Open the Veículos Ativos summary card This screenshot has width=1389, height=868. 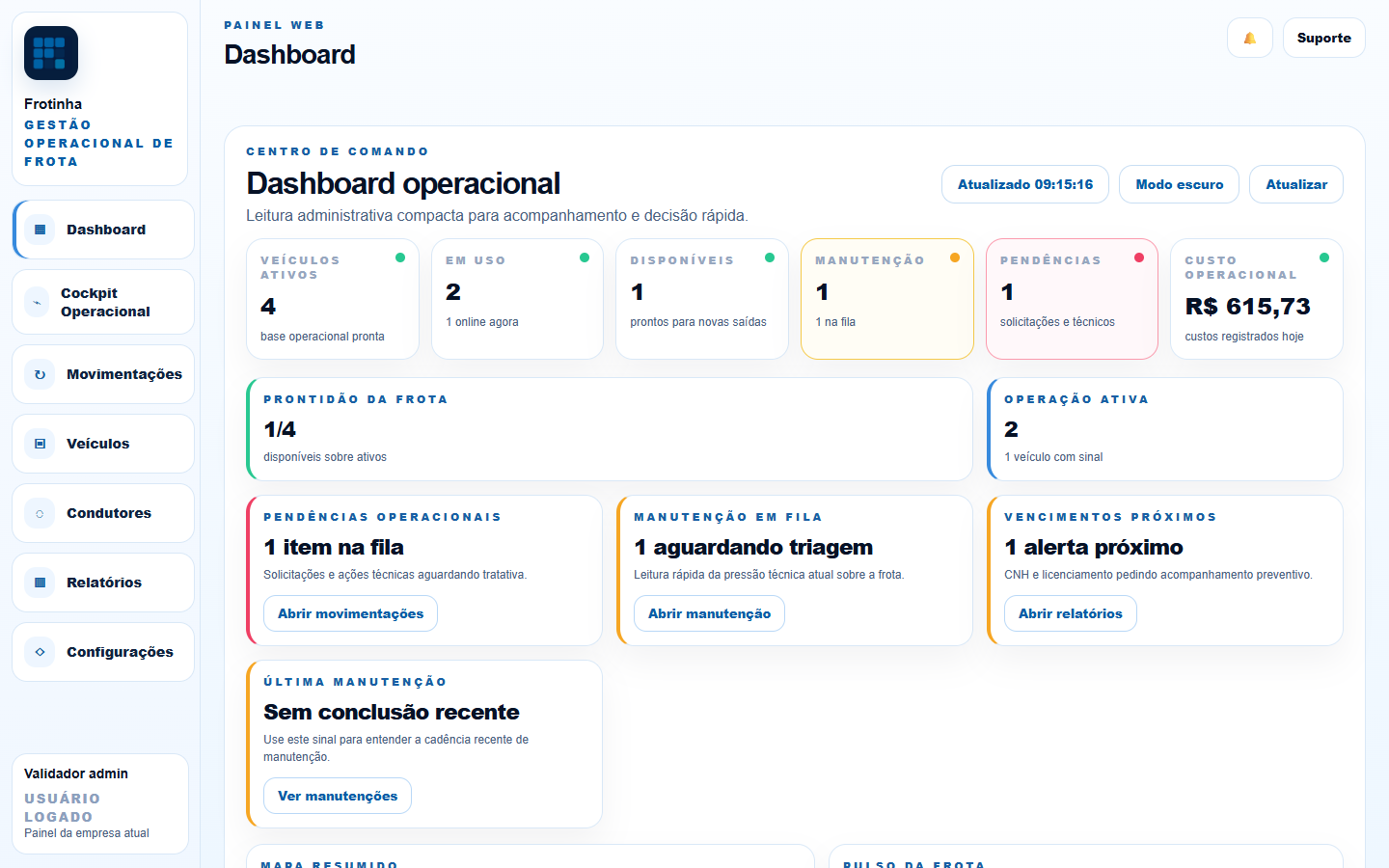[333, 299]
